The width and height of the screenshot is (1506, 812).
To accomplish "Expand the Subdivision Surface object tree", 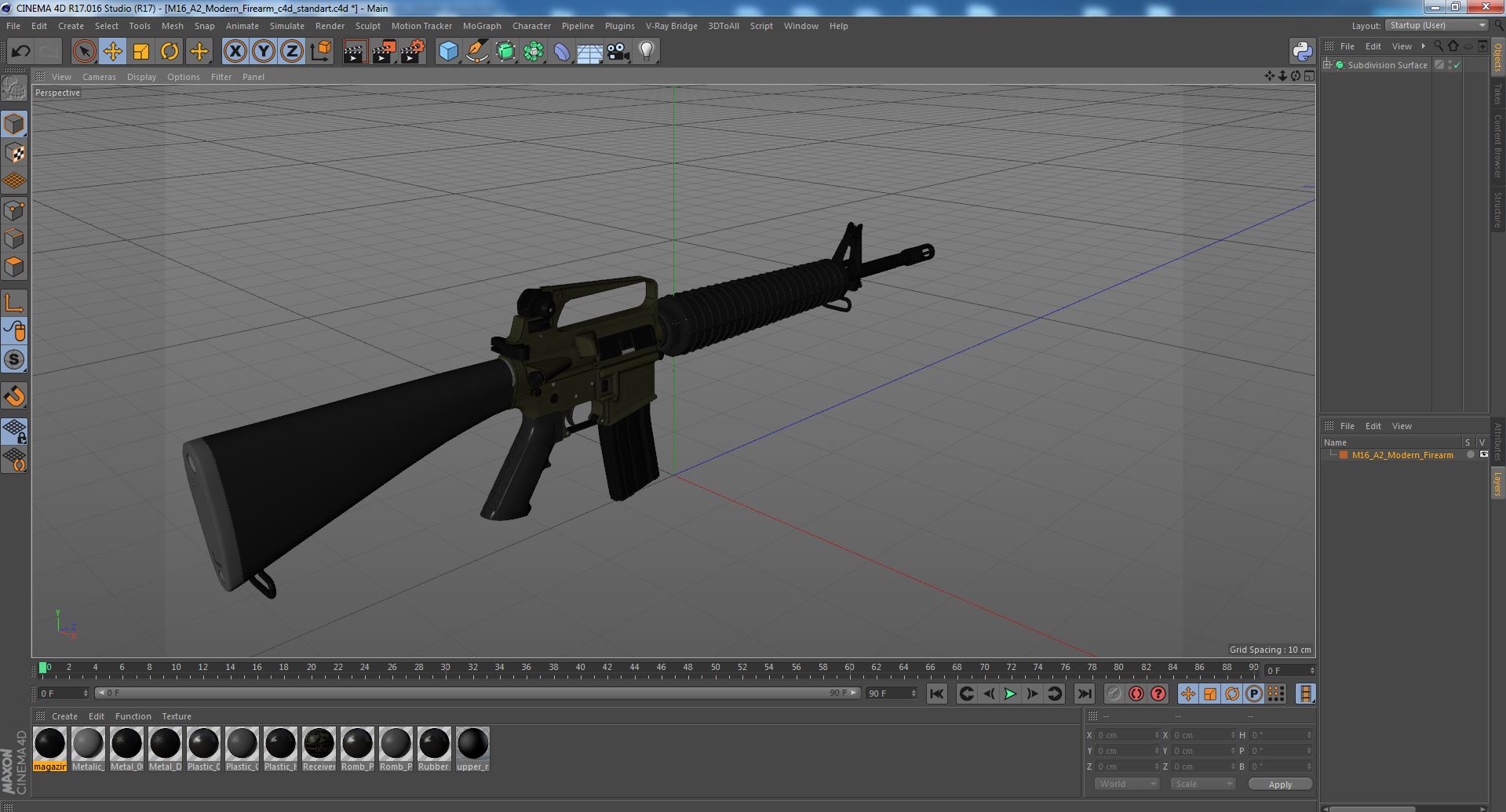I will [x=1327, y=65].
